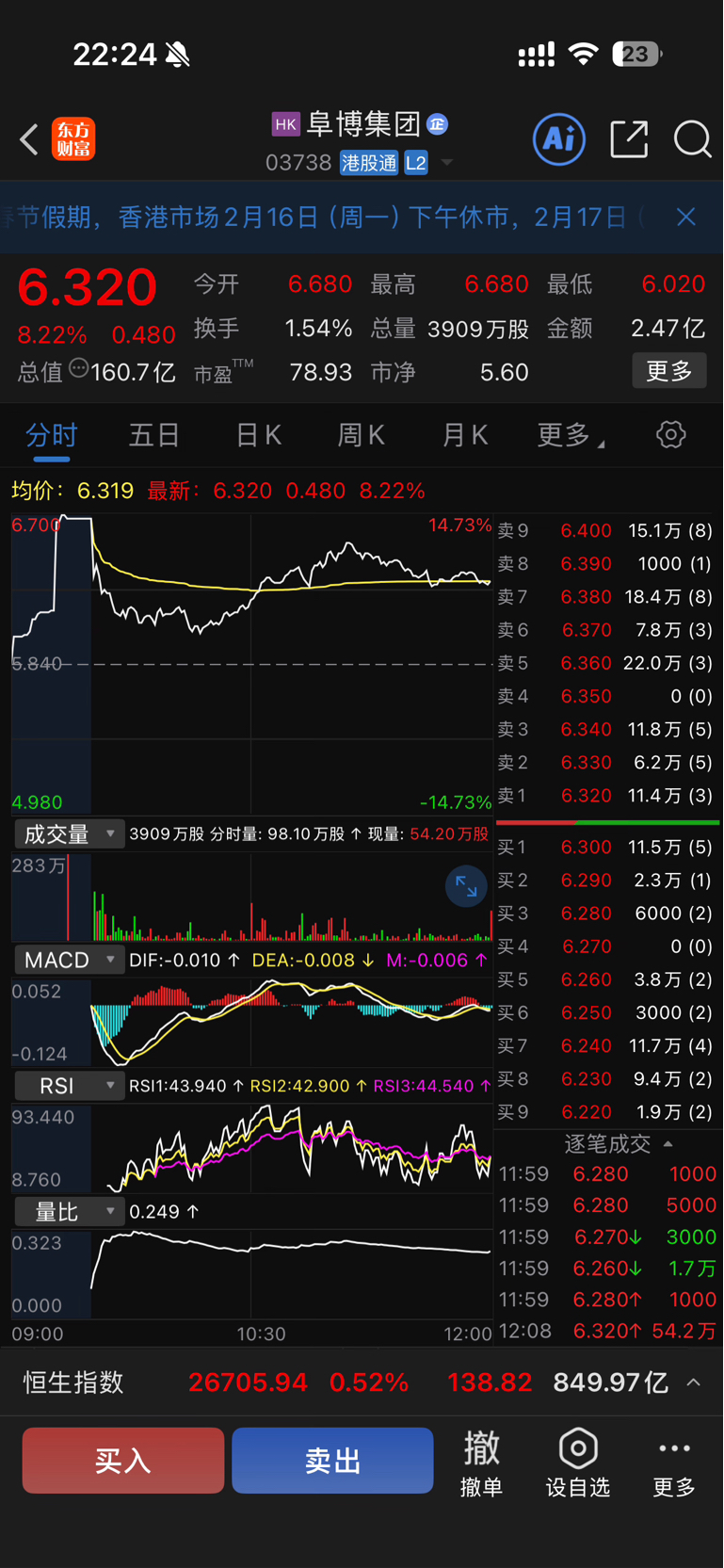Close the holiday notice banner

[x=686, y=218]
